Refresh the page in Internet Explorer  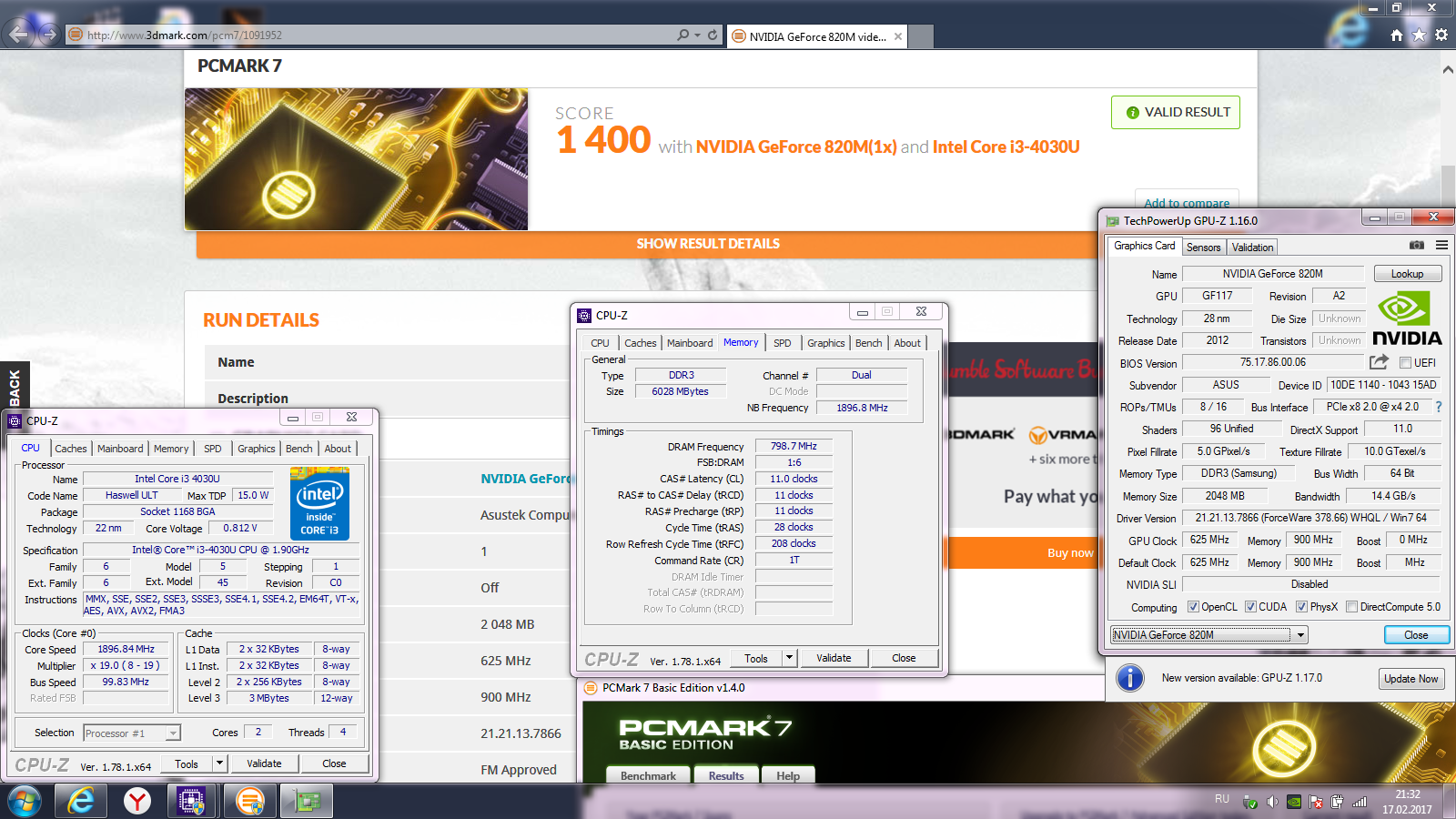tap(713, 35)
